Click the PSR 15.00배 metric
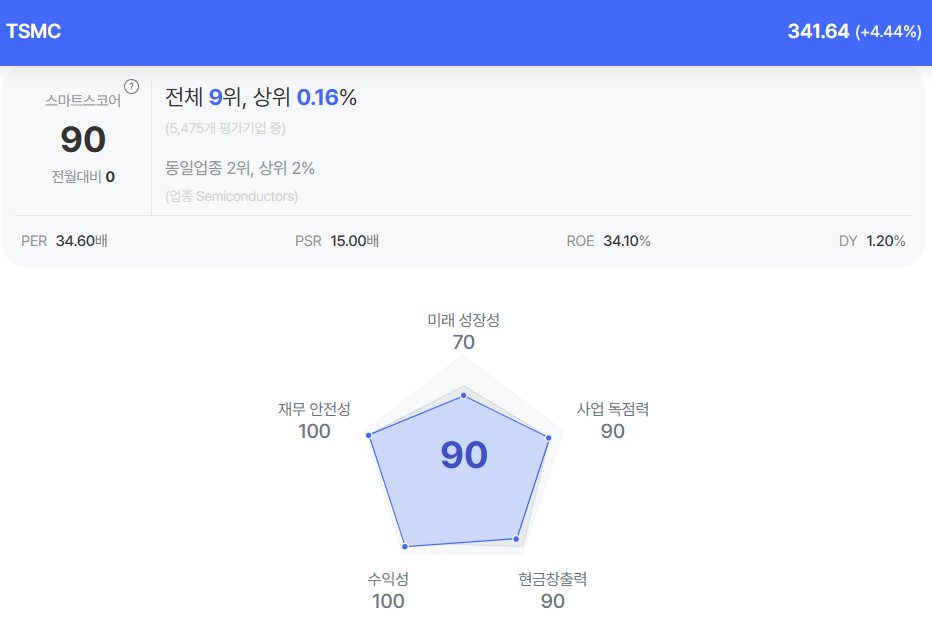The image size is (932, 632). tap(337, 241)
